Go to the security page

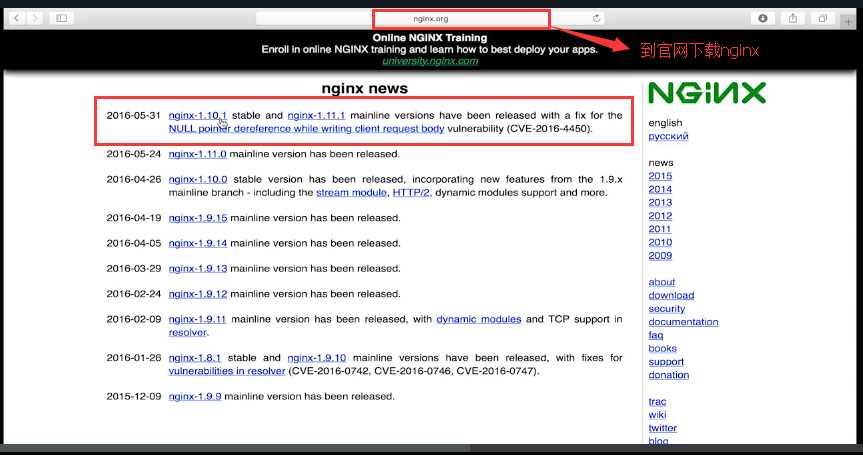(667, 309)
